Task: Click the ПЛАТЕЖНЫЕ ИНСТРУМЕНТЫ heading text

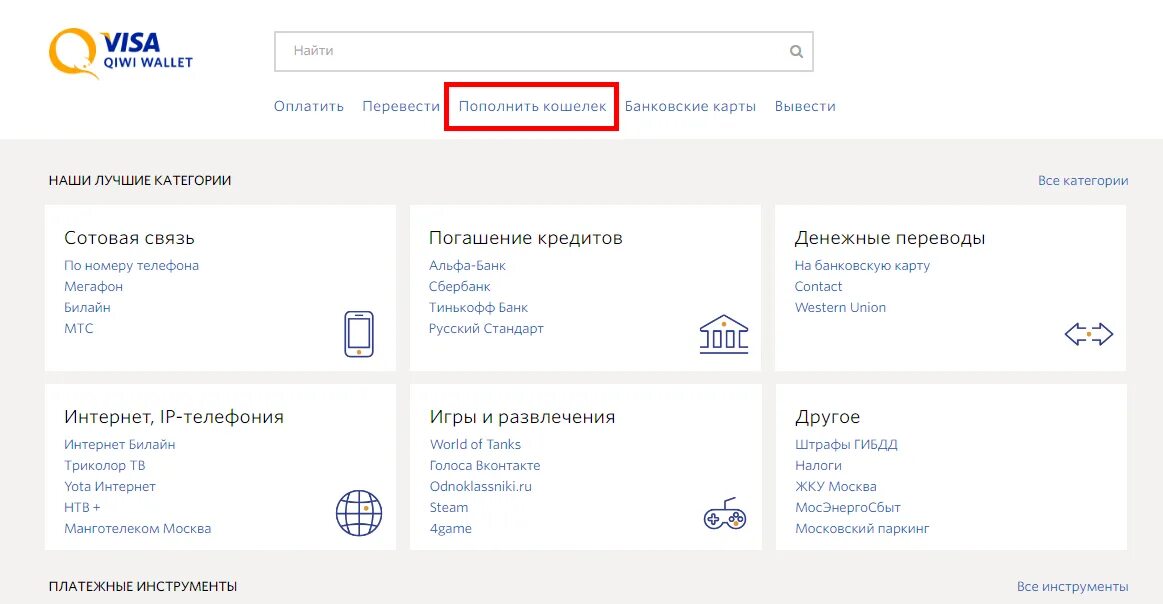Action: pyautogui.click(x=143, y=586)
